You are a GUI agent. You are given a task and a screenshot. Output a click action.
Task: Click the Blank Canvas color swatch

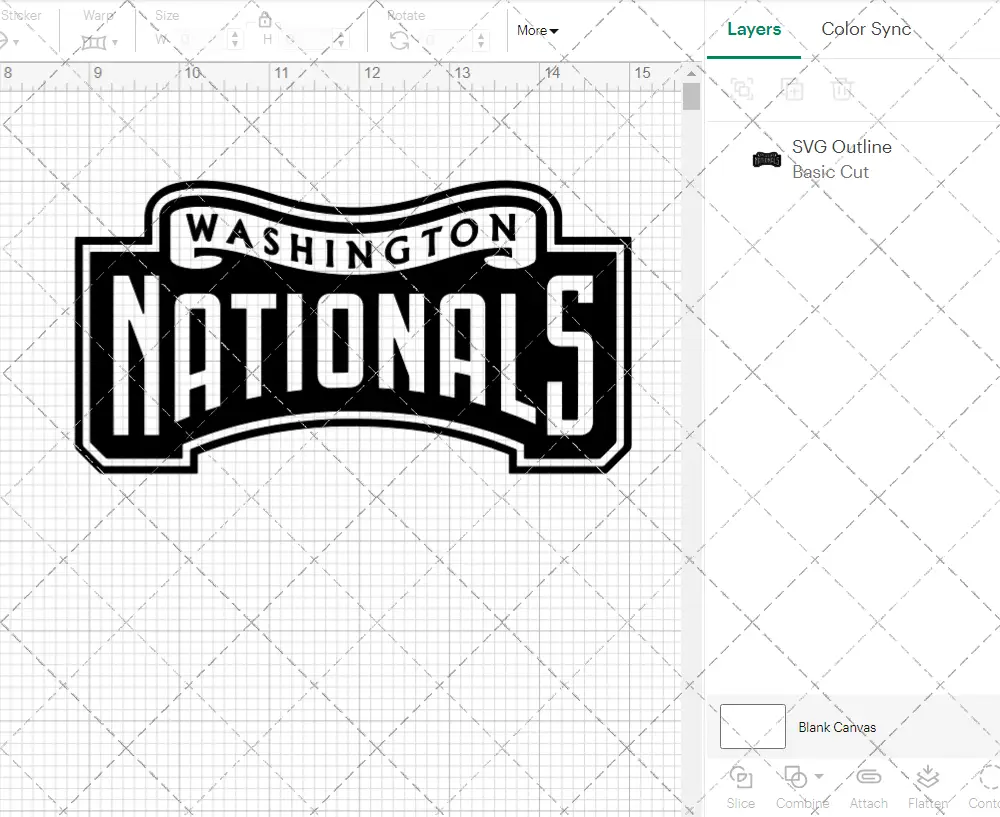tap(752, 727)
